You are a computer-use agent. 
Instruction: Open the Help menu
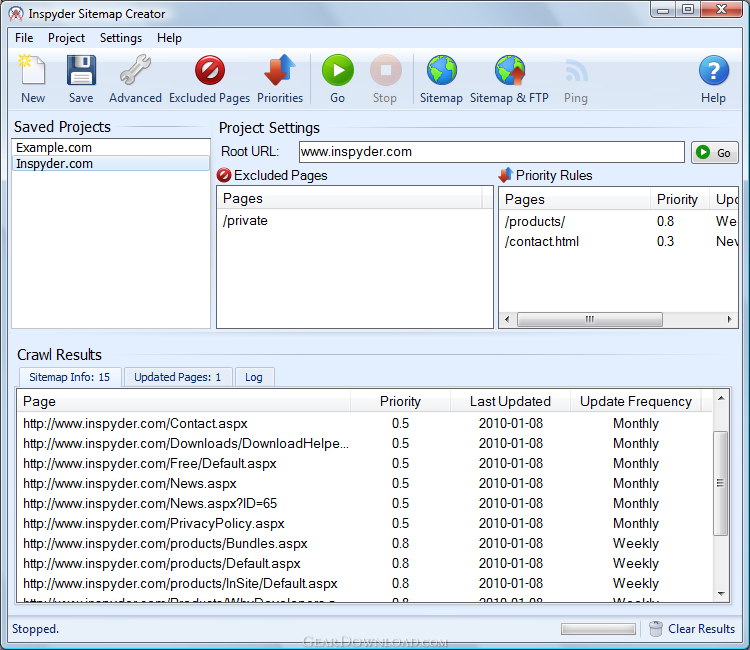tap(169, 38)
